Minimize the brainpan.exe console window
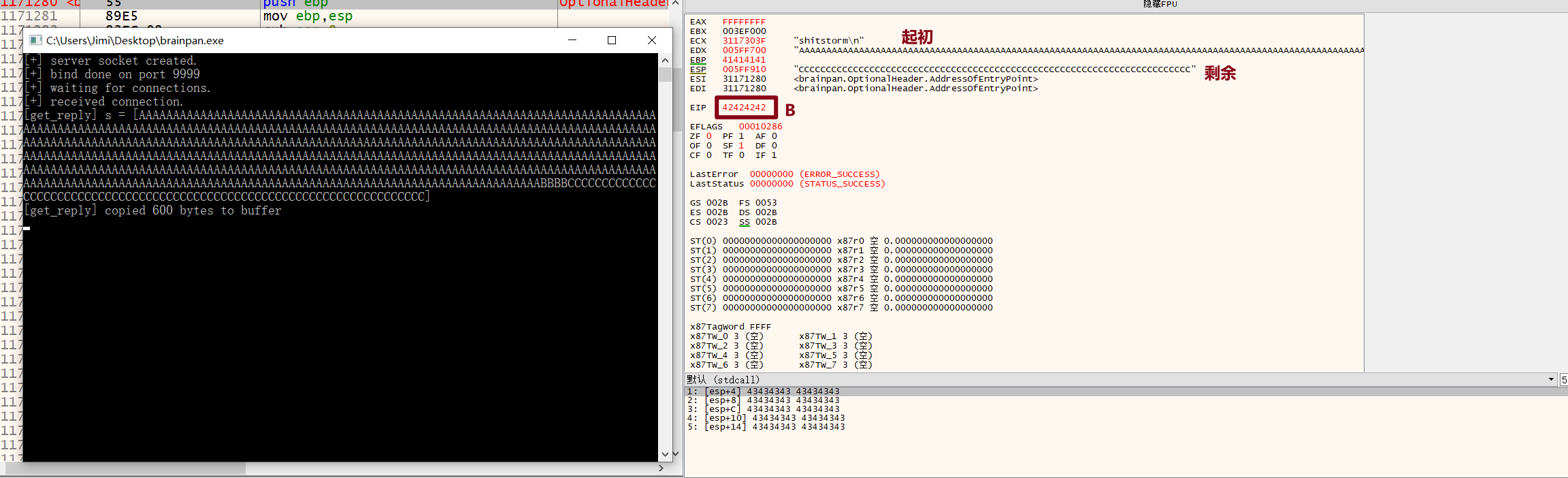The image size is (1568, 478). pos(572,40)
